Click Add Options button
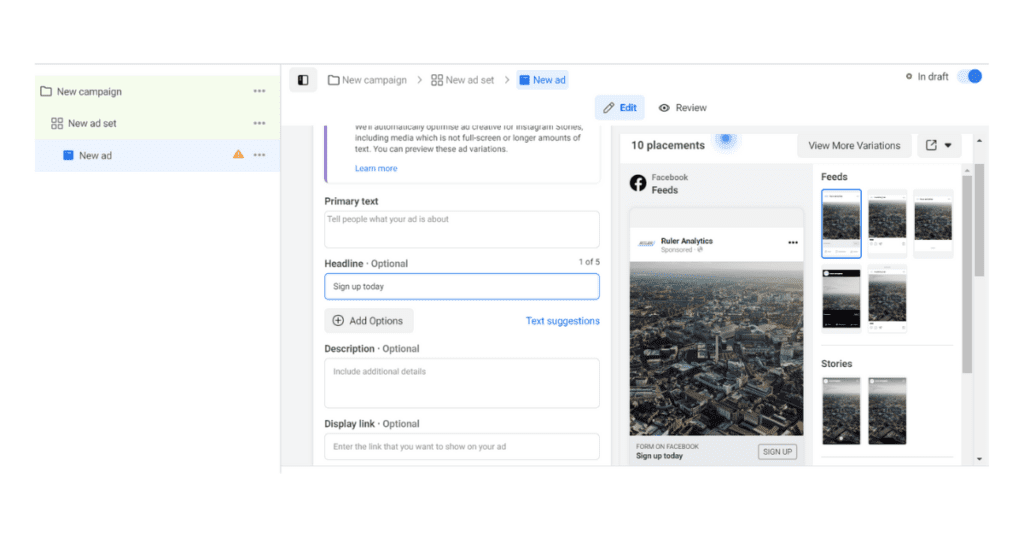 (369, 321)
